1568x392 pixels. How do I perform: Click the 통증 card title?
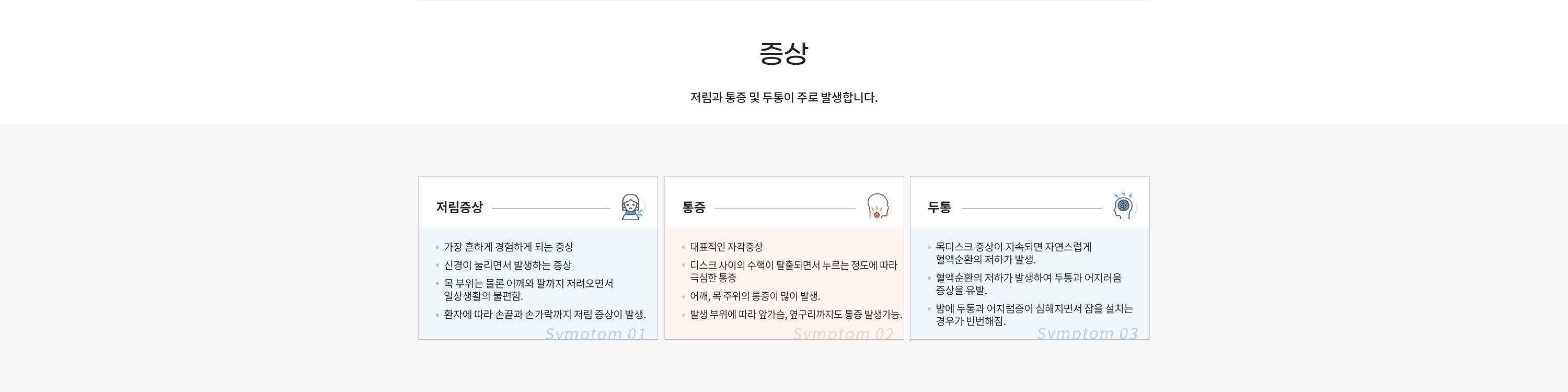pyautogui.click(x=693, y=207)
